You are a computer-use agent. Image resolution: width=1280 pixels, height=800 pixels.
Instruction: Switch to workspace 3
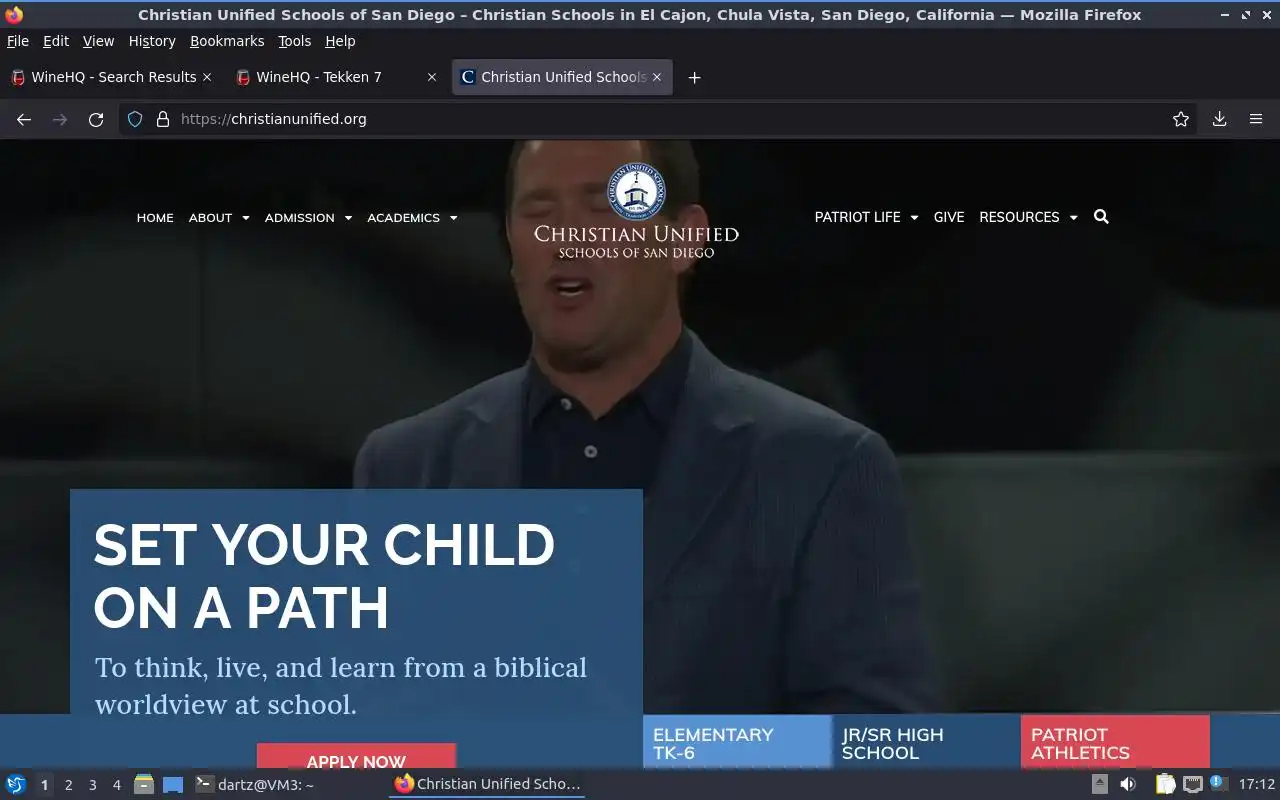click(x=92, y=785)
